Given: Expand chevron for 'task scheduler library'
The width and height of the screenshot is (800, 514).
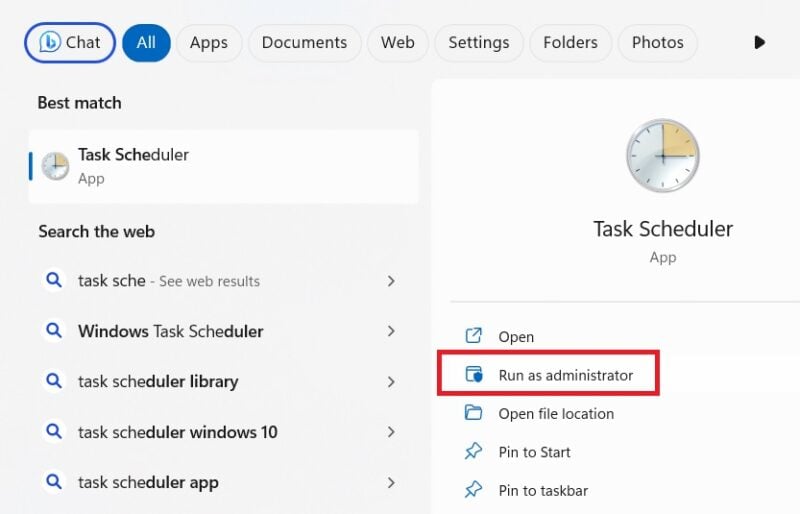Looking at the screenshot, I should pyautogui.click(x=391, y=382).
